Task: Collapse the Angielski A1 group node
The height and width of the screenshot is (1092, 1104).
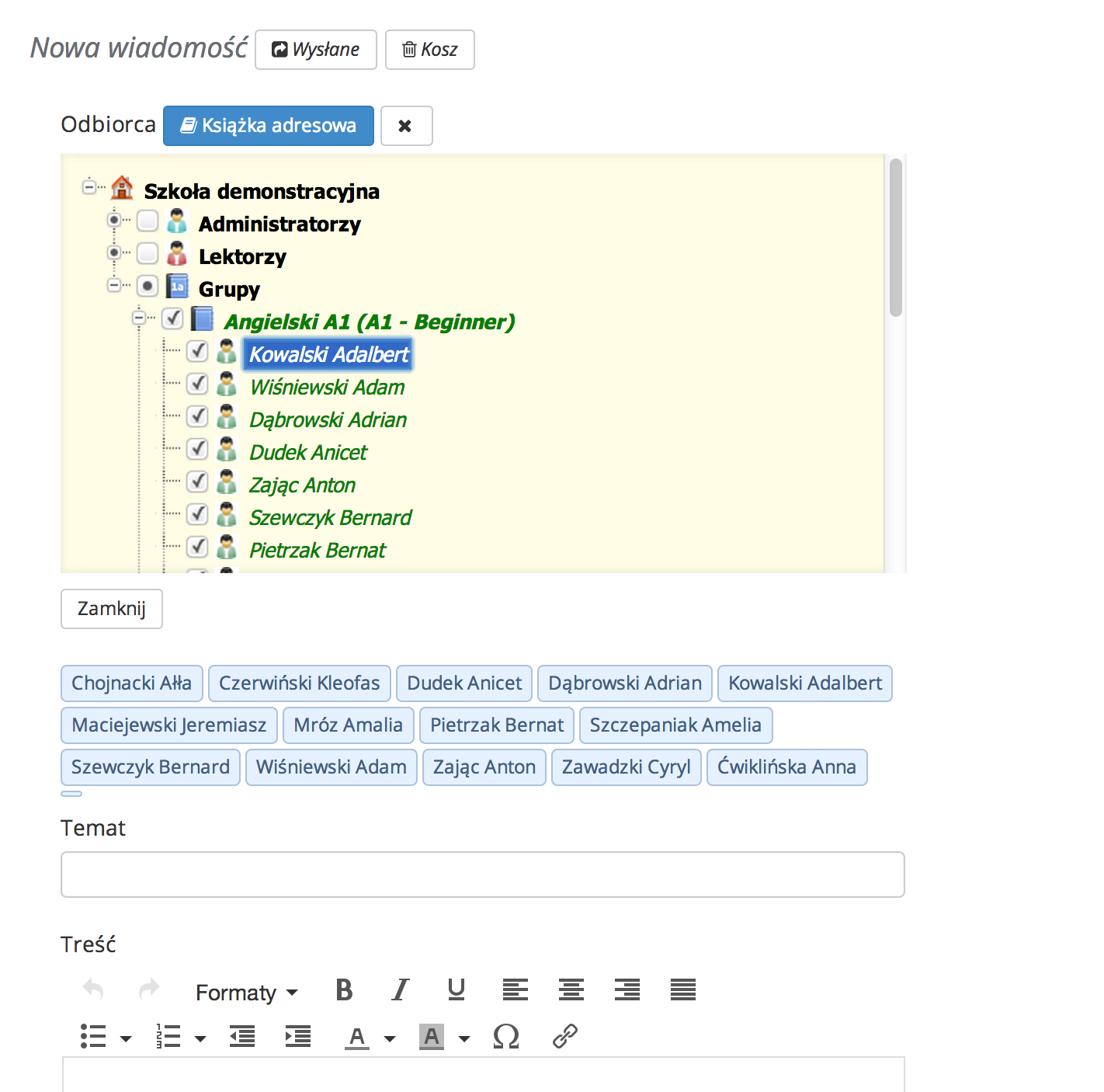Action: (139, 318)
